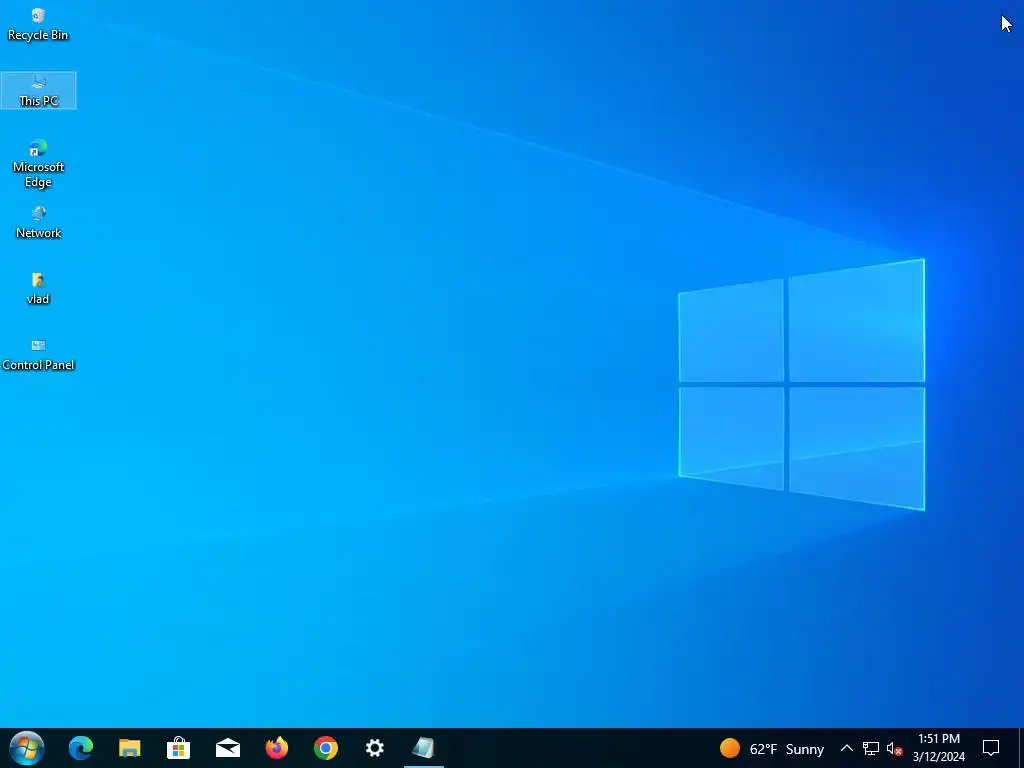Select the Control Panel desktop icon
Viewport: 1024px width, 768px height.
pyautogui.click(x=38, y=355)
